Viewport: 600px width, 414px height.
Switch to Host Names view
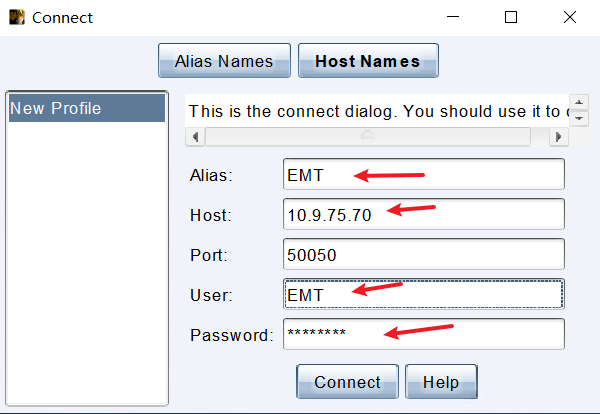pyautogui.click(x=368, y=61)
